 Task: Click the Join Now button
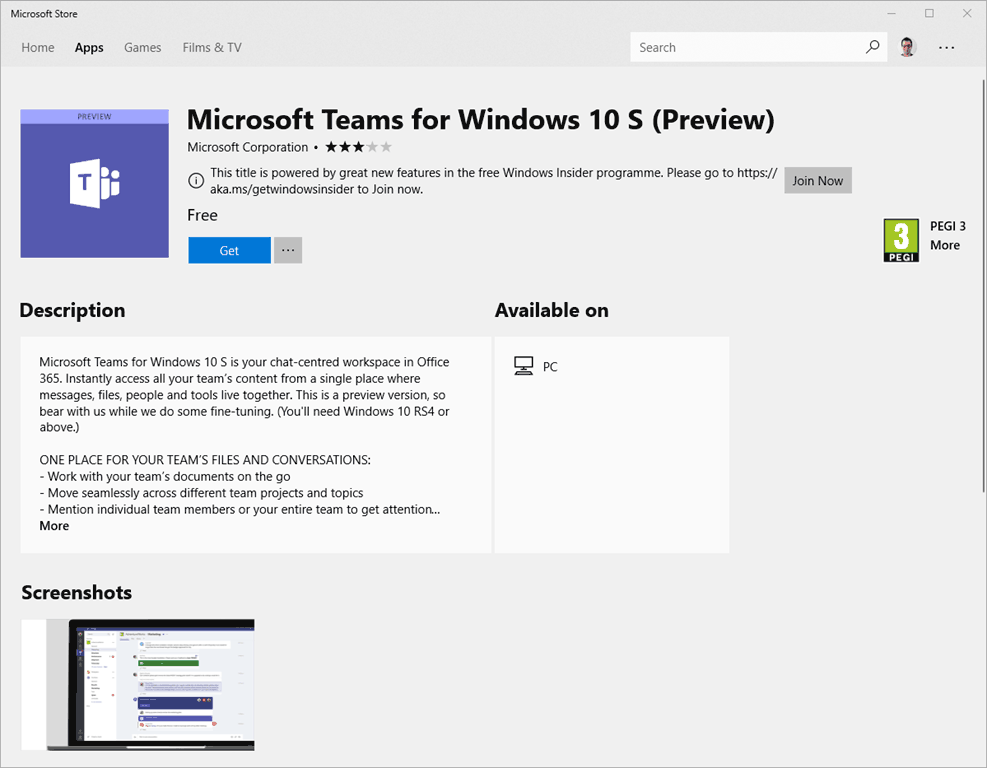click(818, 181)
